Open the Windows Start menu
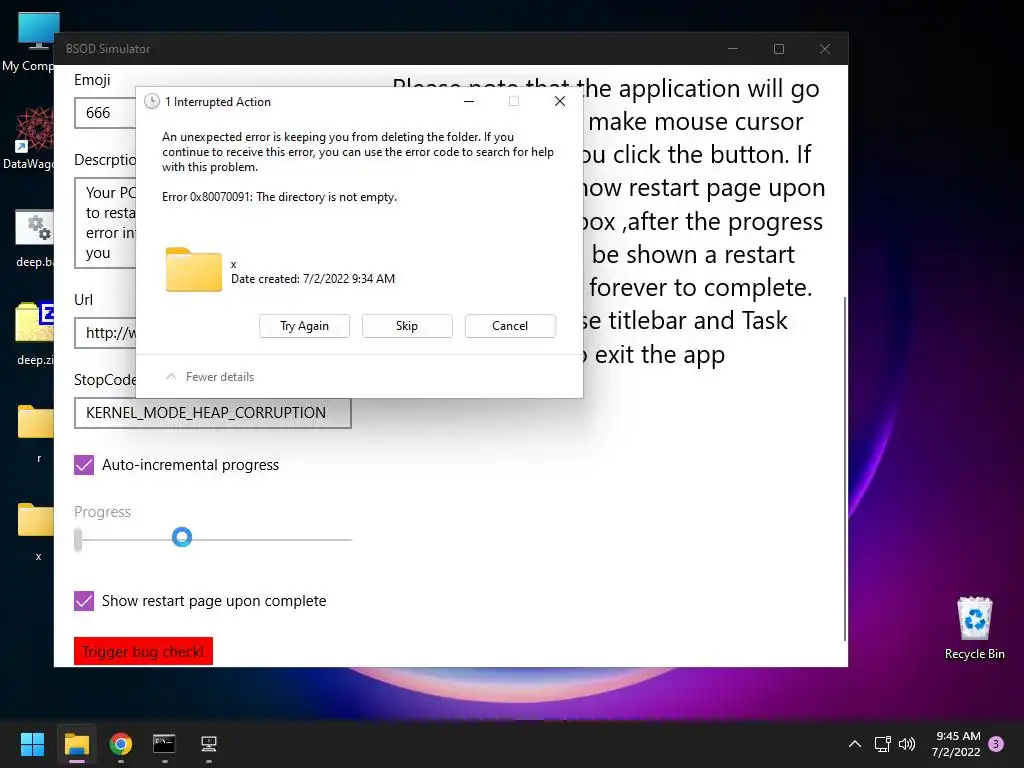 click(32, 744)
